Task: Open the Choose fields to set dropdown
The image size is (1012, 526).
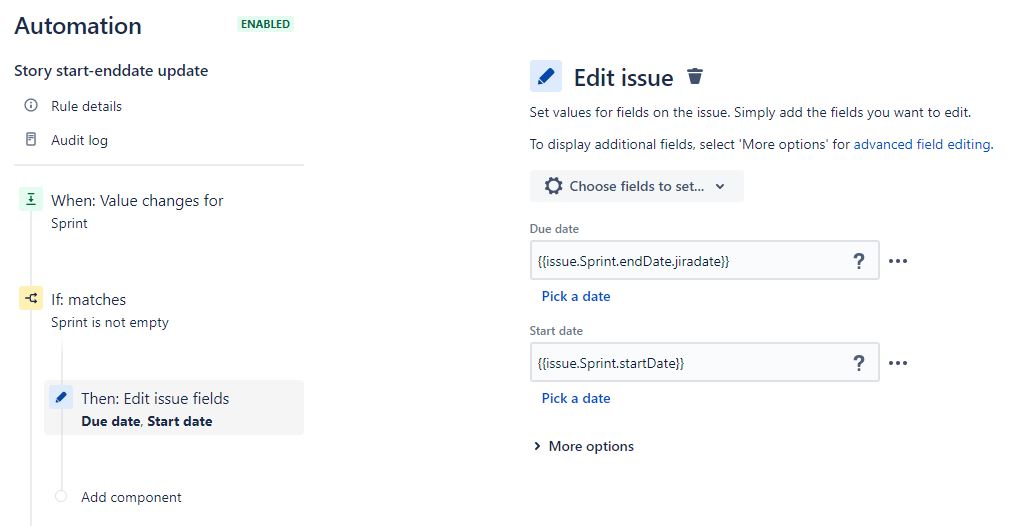Action: tap(636, 186)
